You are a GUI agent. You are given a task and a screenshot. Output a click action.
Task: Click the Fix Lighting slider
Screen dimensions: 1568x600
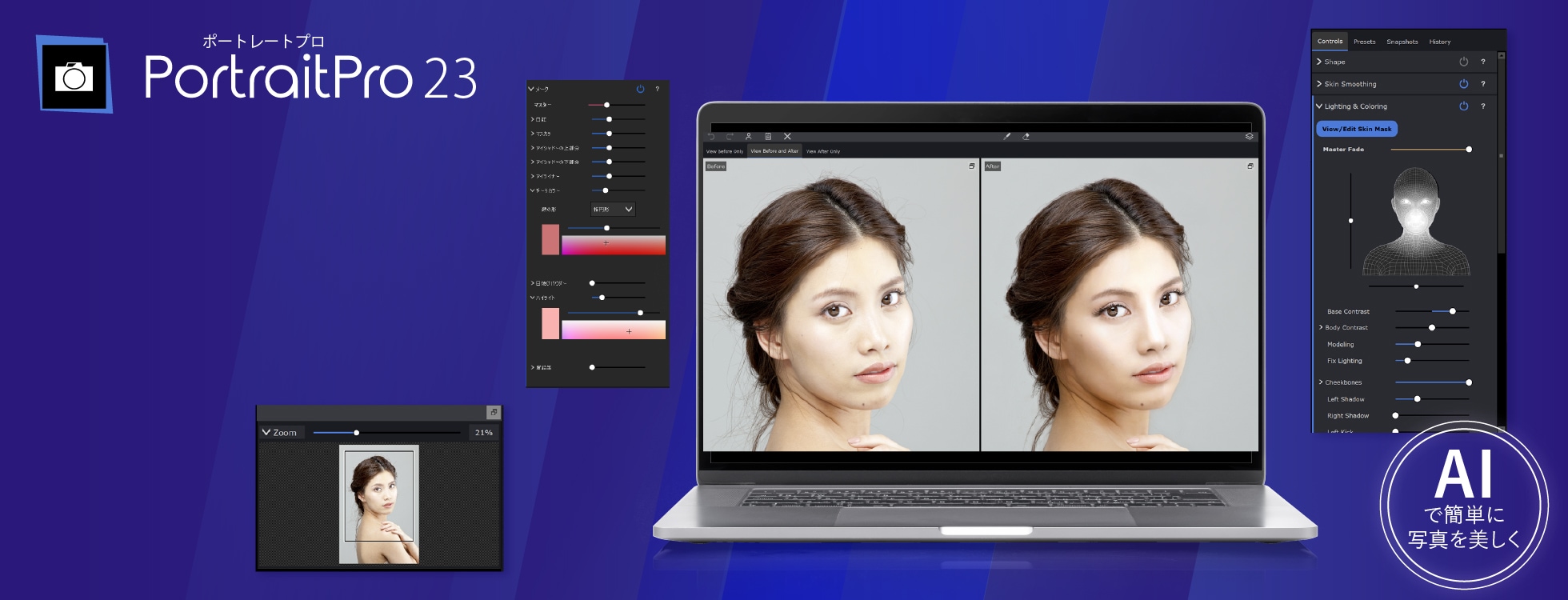click(x=1432, y=361)
